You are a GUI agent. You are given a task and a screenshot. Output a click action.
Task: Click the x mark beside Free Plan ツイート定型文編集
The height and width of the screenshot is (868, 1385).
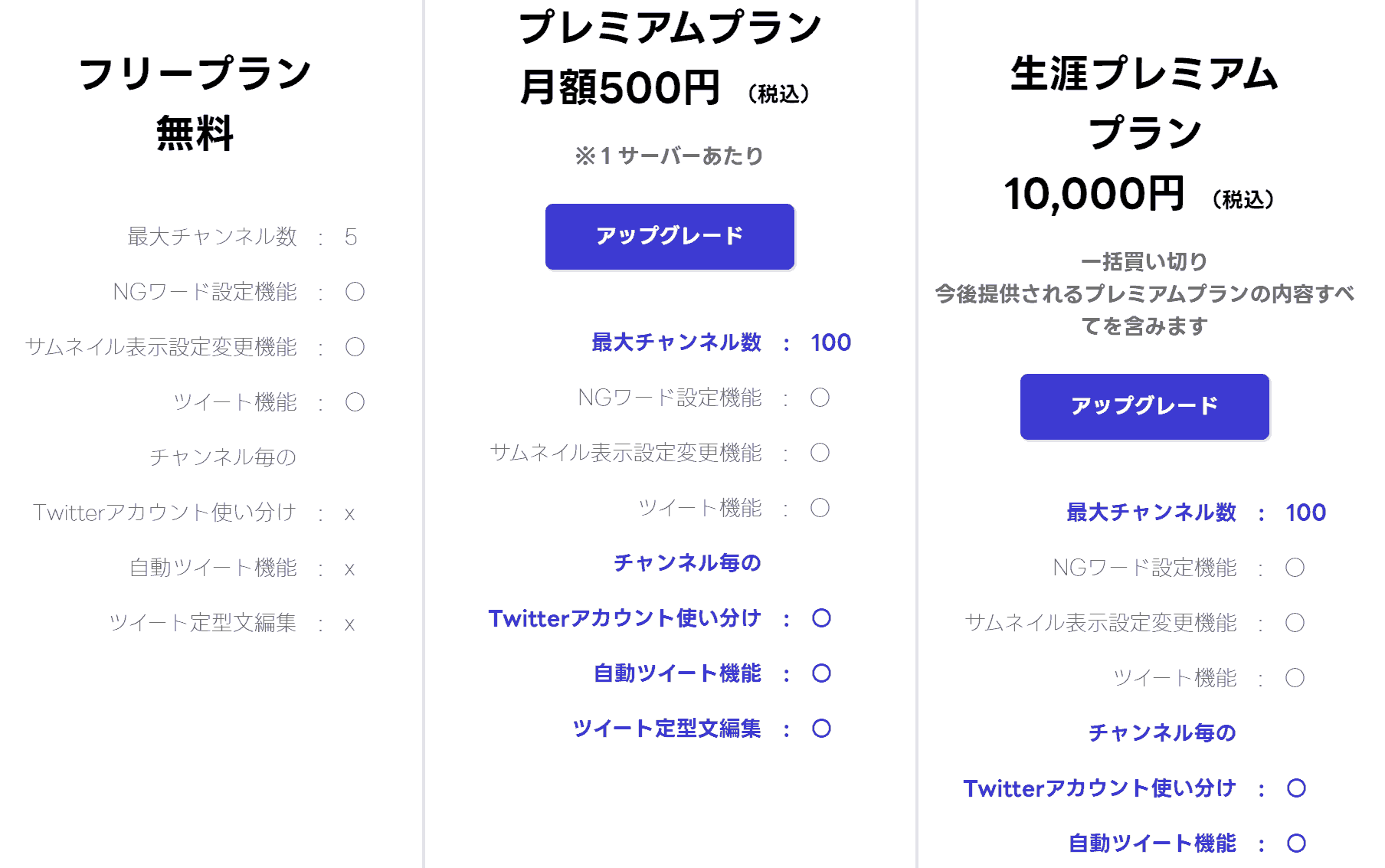point(349,624)
